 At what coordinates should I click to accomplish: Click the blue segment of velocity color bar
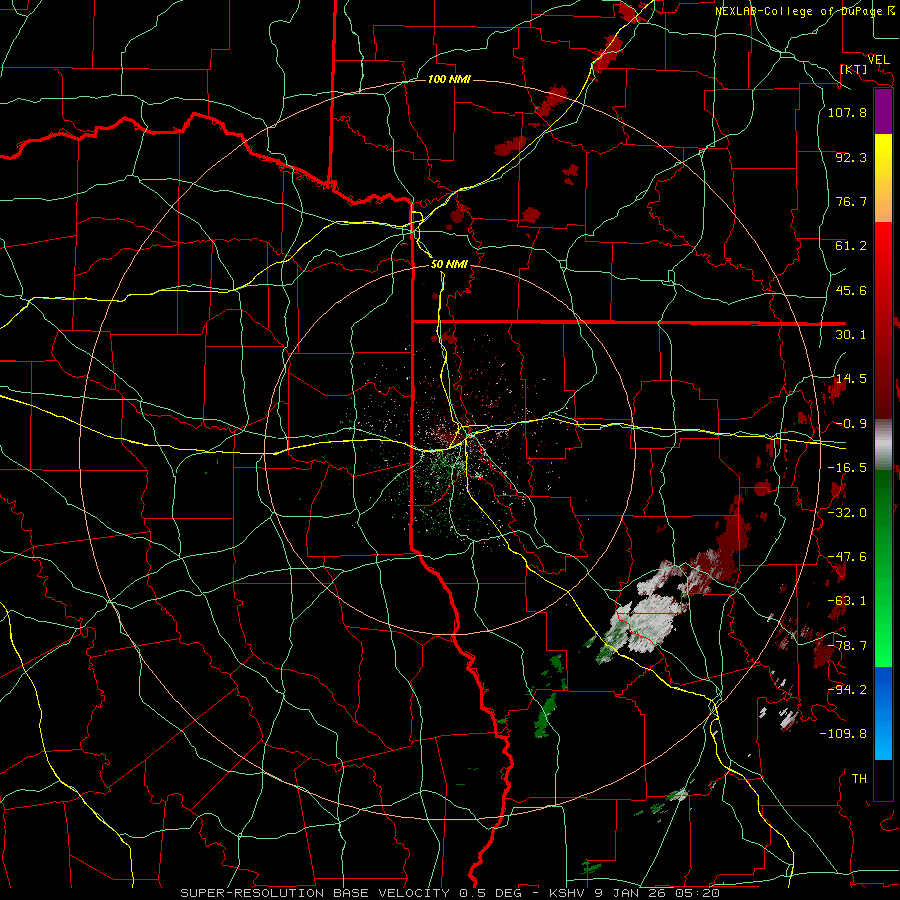point(883,713)
